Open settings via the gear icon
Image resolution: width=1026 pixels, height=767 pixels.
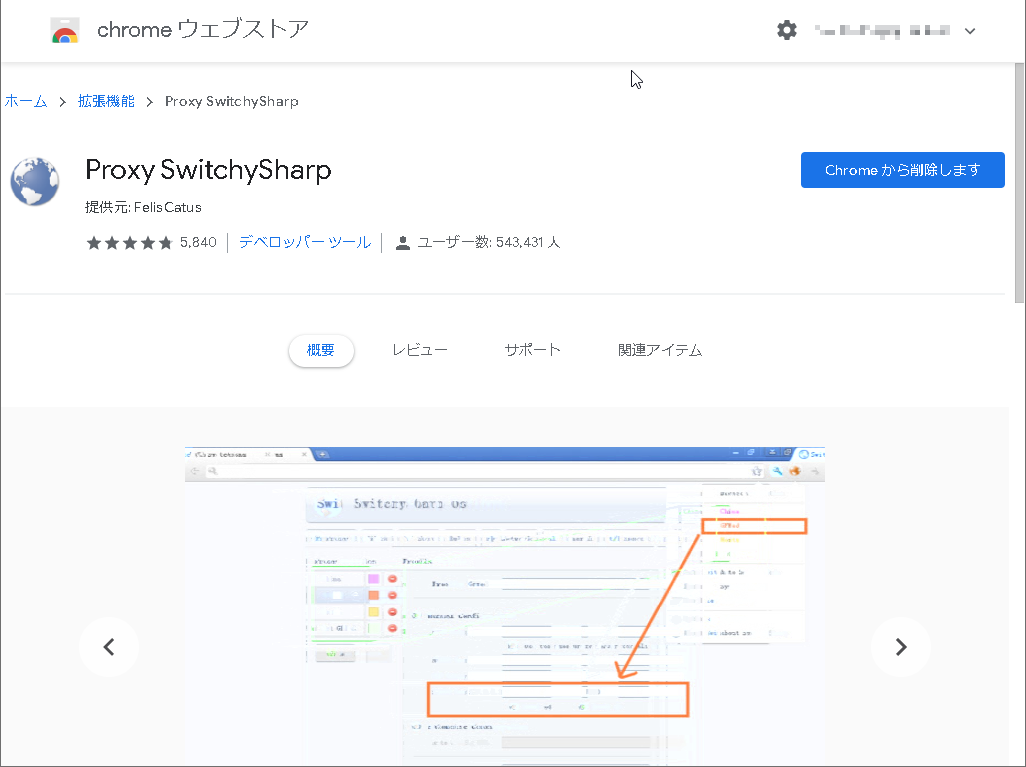[x=787, y=30]
